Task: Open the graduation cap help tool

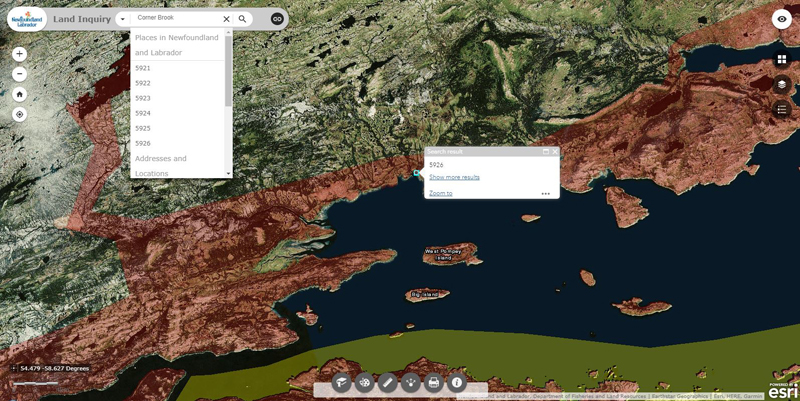Action: tap(341, 382)
